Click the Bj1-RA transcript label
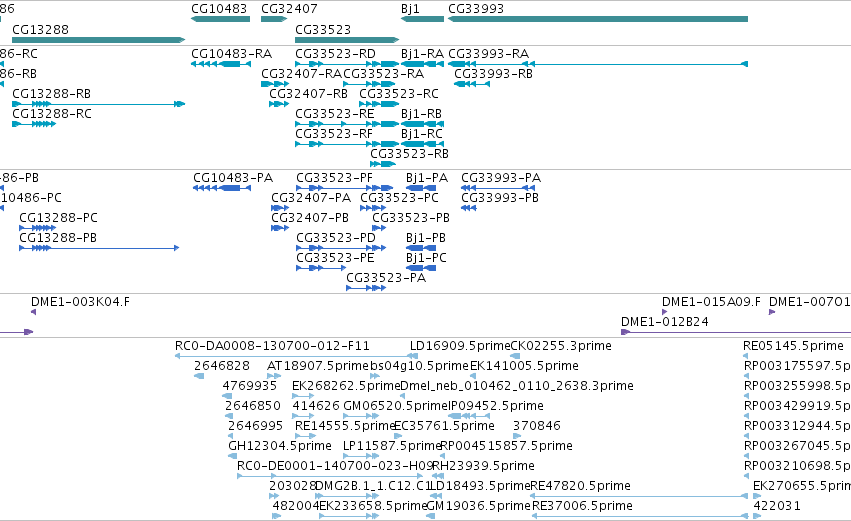 click(422, 54)
